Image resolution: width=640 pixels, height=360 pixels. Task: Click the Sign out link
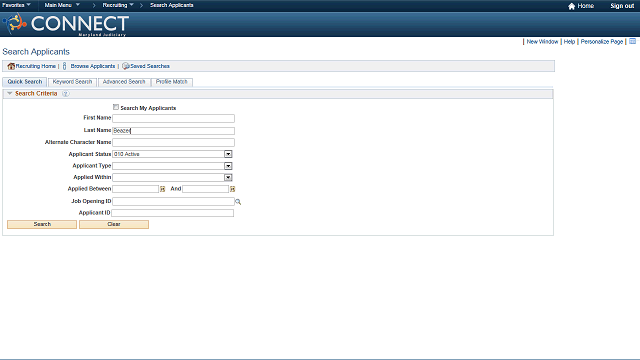pos(622,6)
